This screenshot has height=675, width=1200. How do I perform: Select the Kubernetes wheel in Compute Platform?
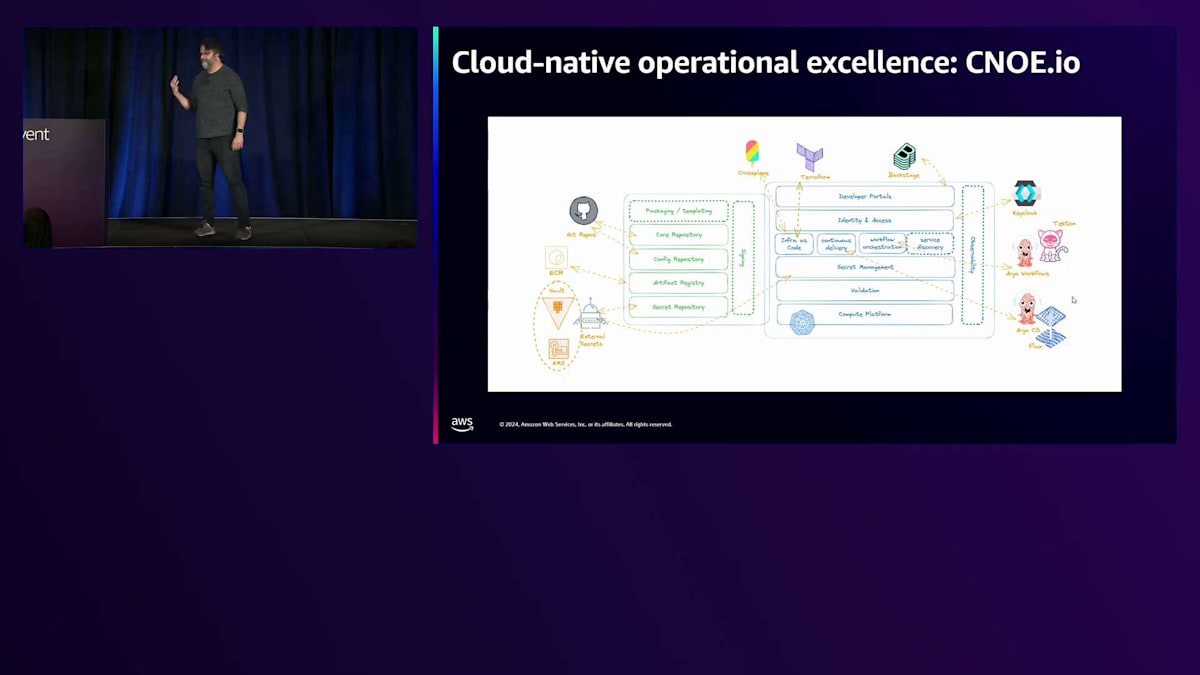click(x=801, y=322)
